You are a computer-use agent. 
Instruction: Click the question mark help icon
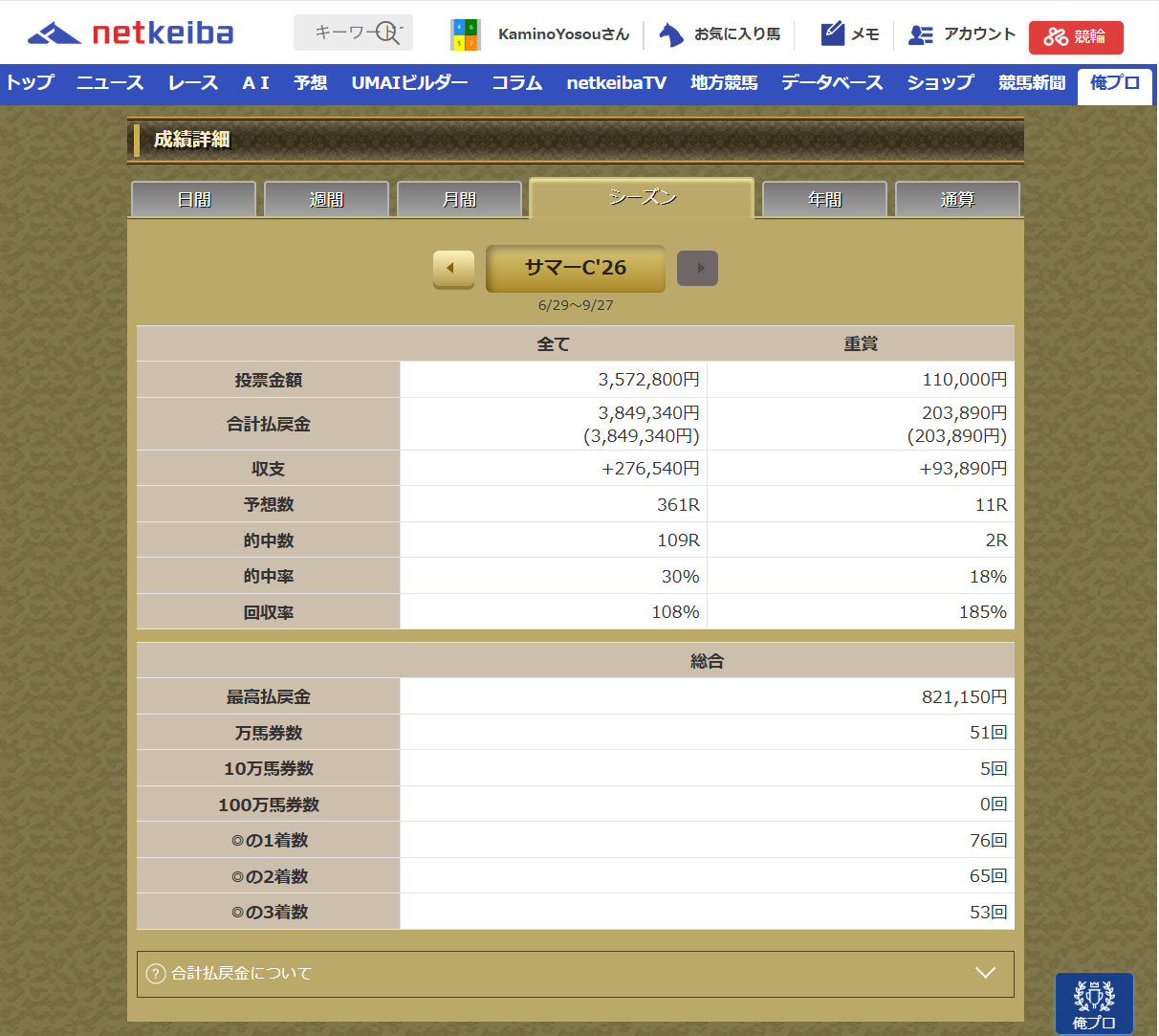click(156, 974)
